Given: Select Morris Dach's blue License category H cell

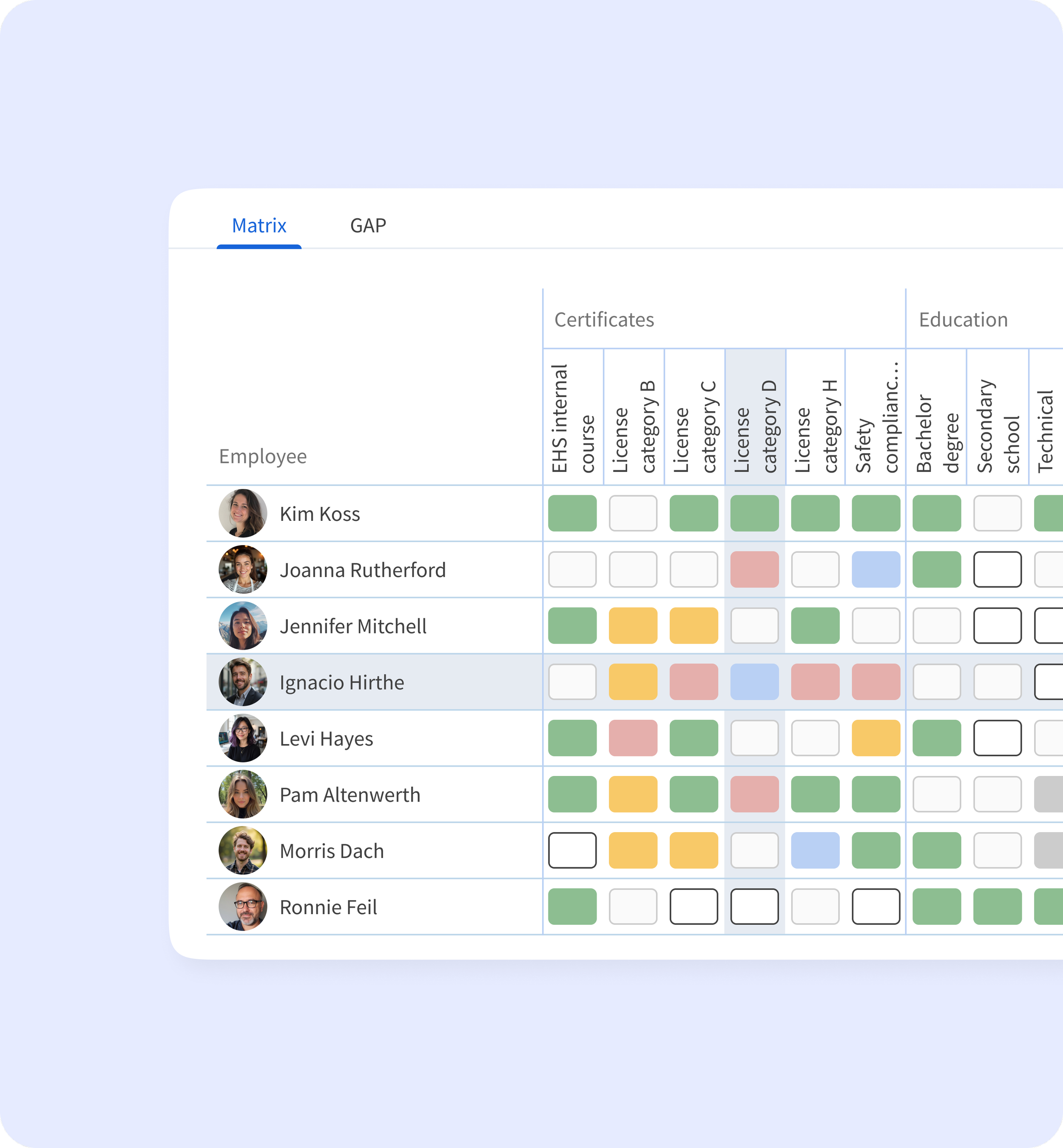Looking at the screenshot, I should pos(816,851).
